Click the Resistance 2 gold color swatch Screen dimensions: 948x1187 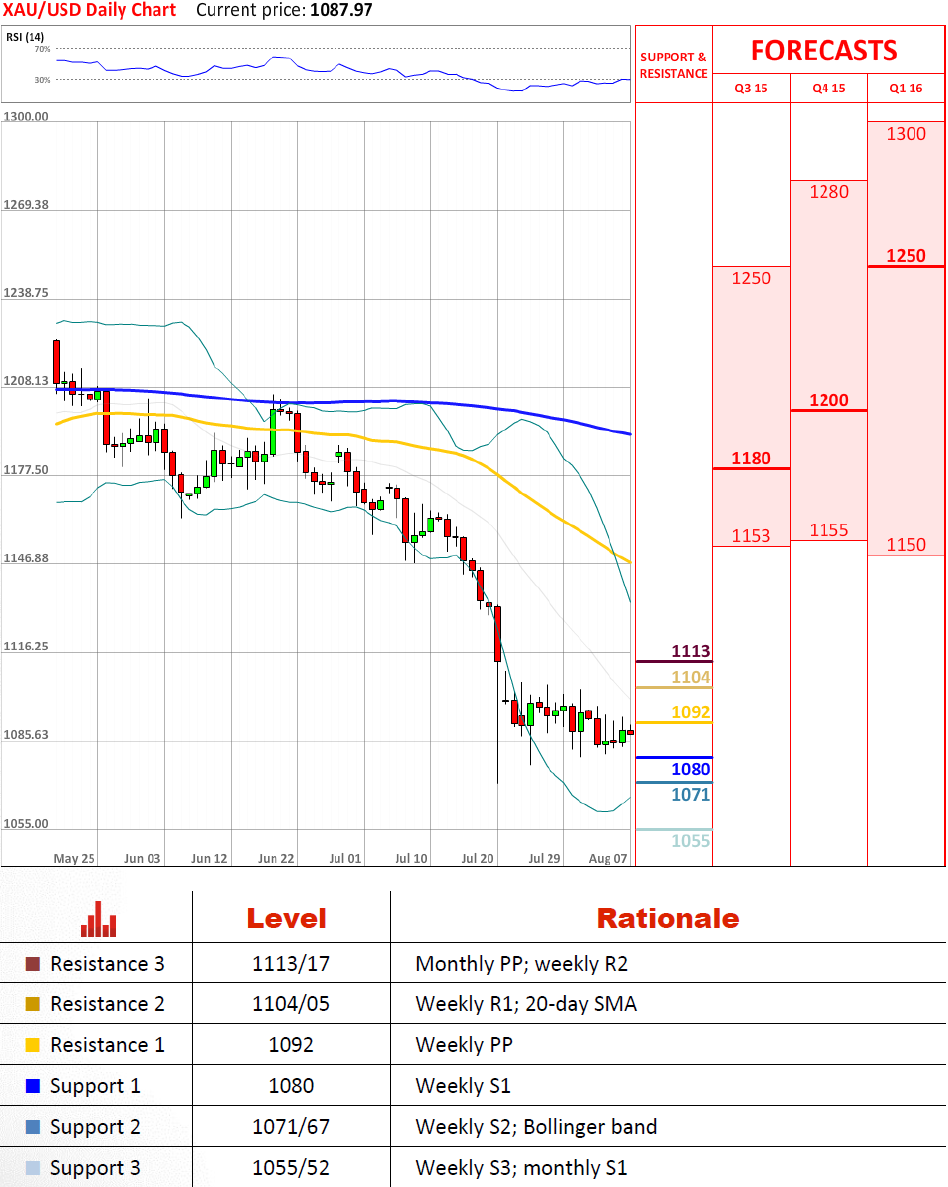(x=33, y=1004)
